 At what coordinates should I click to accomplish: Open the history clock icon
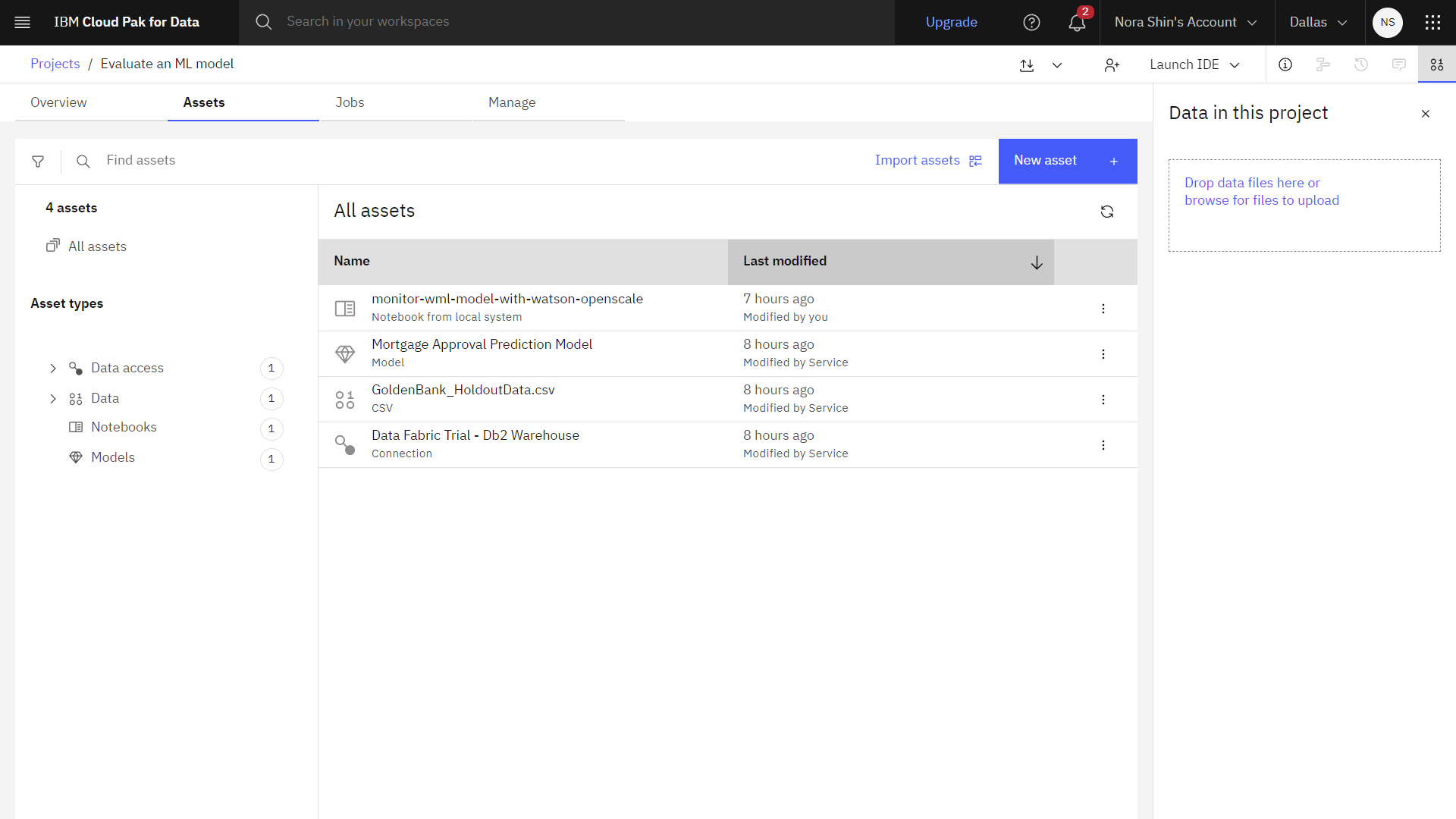1361,64
